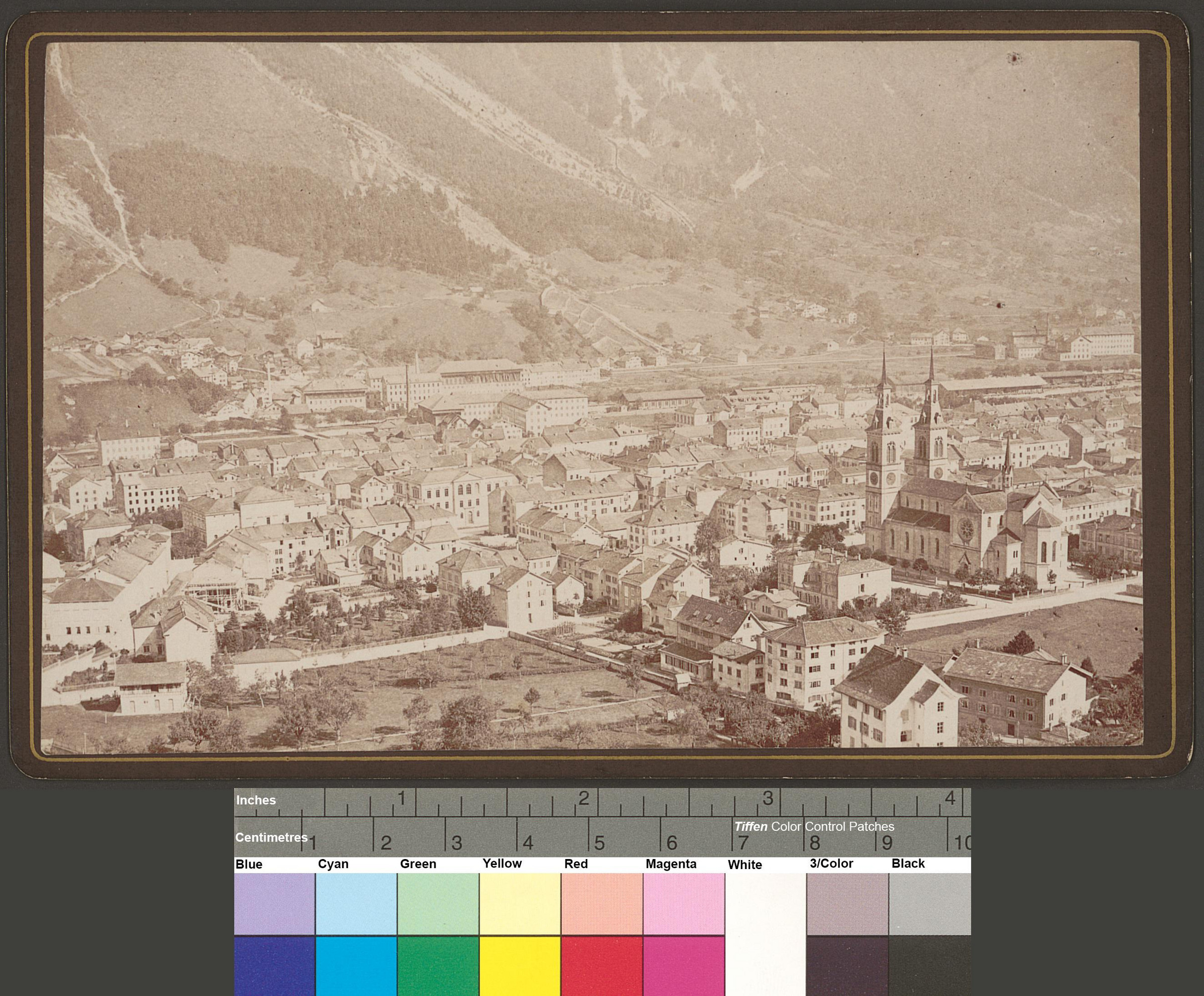1204x996 pixels.
Task: Click the "Red" patch label
Action: tap(576, 864)
